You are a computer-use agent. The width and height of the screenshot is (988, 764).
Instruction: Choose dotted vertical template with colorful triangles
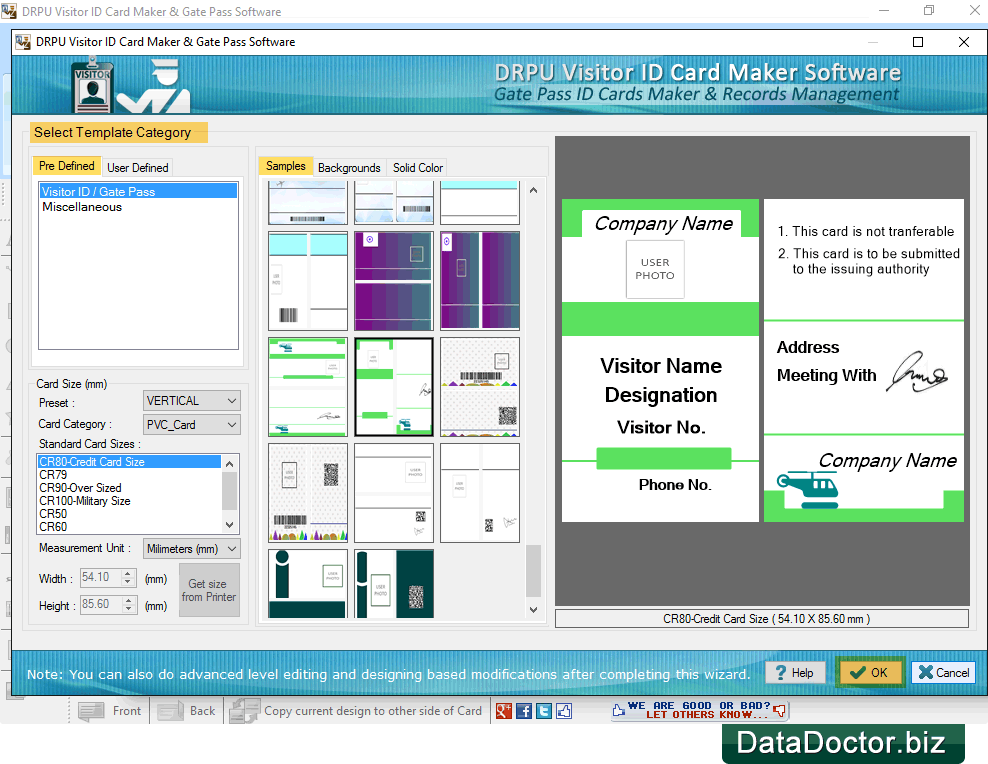307,493
